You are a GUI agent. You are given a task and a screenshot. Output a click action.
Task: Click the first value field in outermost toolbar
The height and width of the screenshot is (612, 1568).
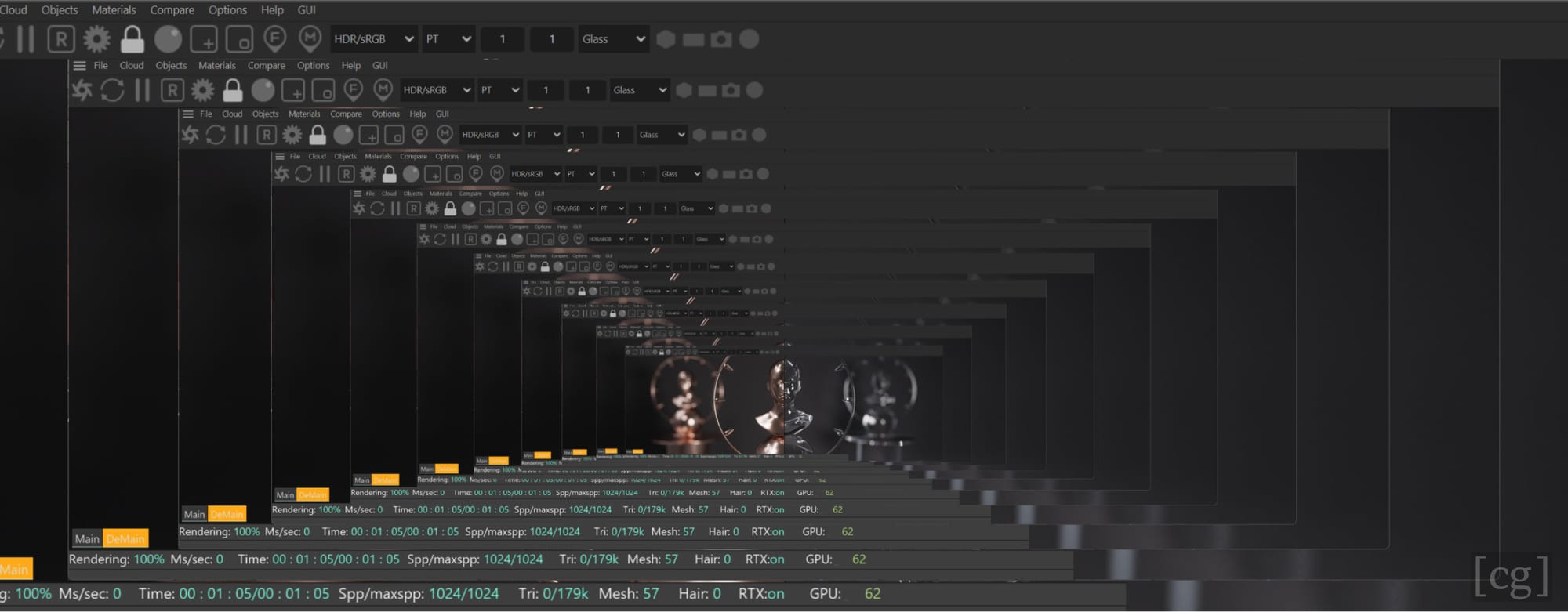[x=503, y=38]
